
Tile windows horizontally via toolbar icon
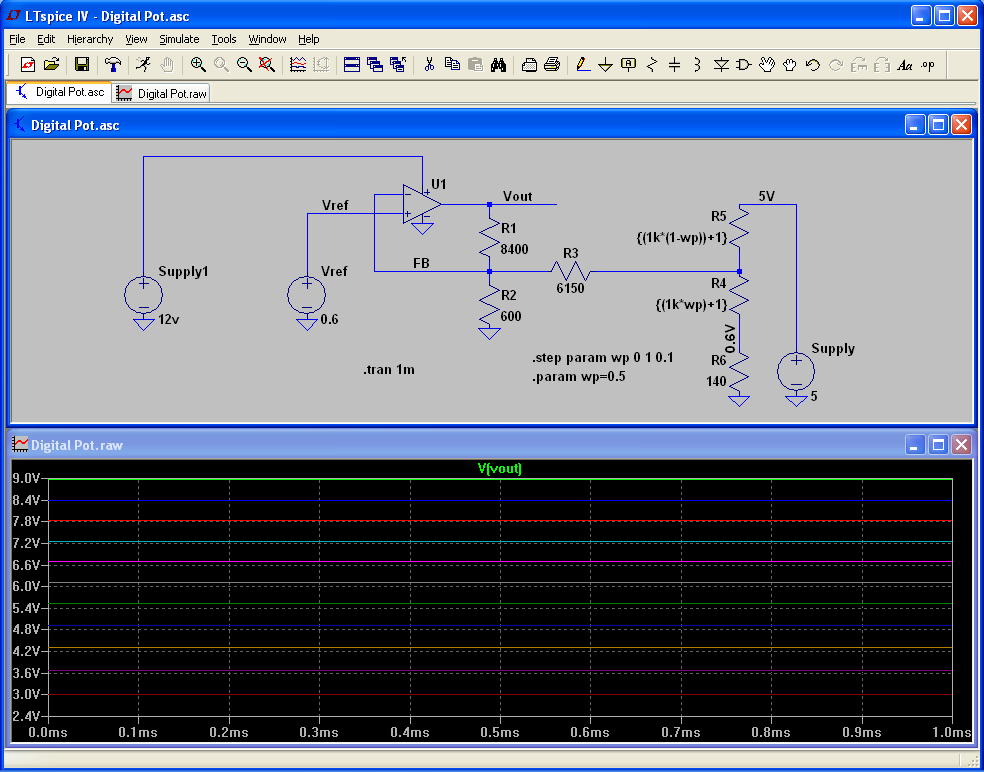pyautogui.click(x=352, y=64)
